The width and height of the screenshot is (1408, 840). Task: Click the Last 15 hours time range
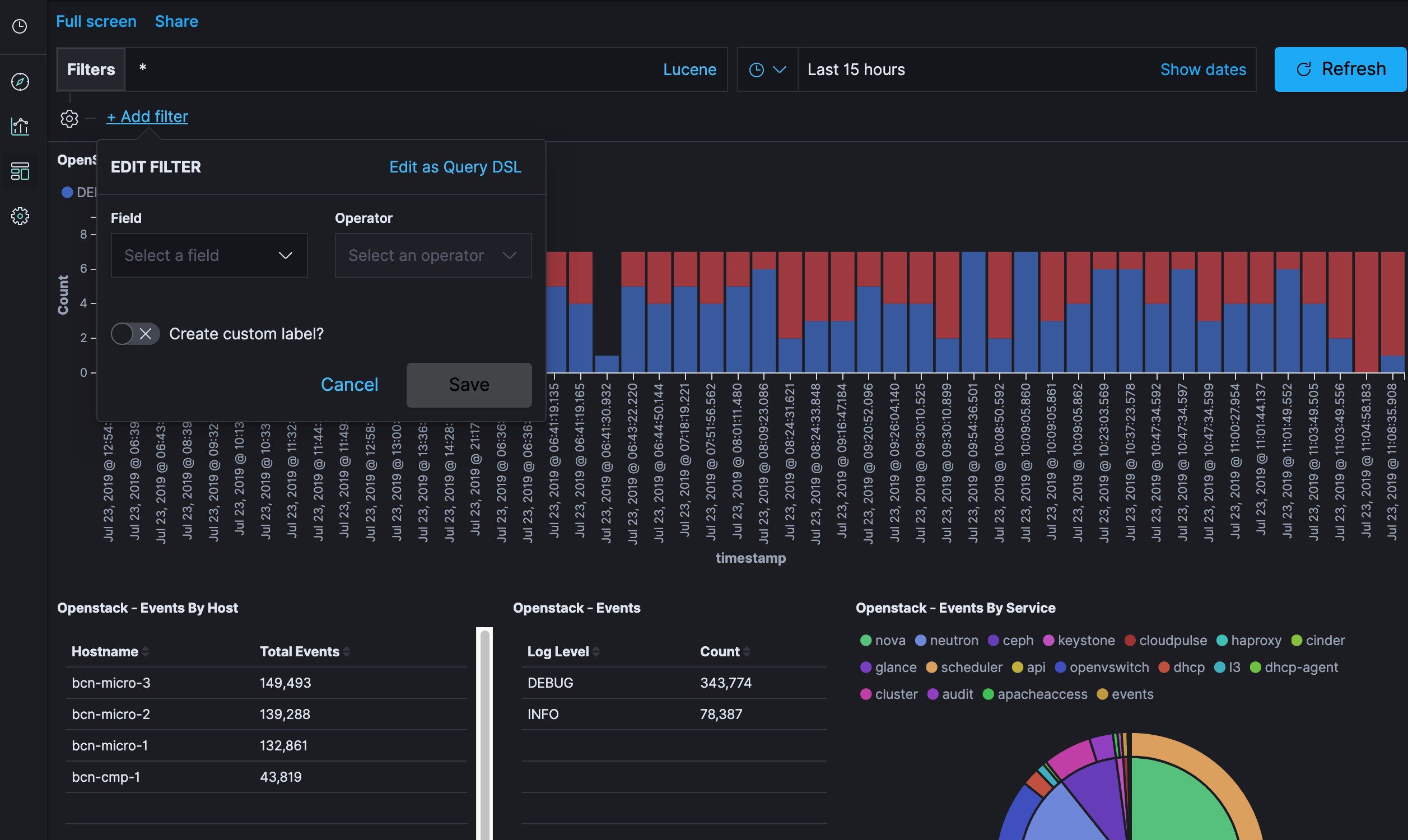(x=856, y=69)
